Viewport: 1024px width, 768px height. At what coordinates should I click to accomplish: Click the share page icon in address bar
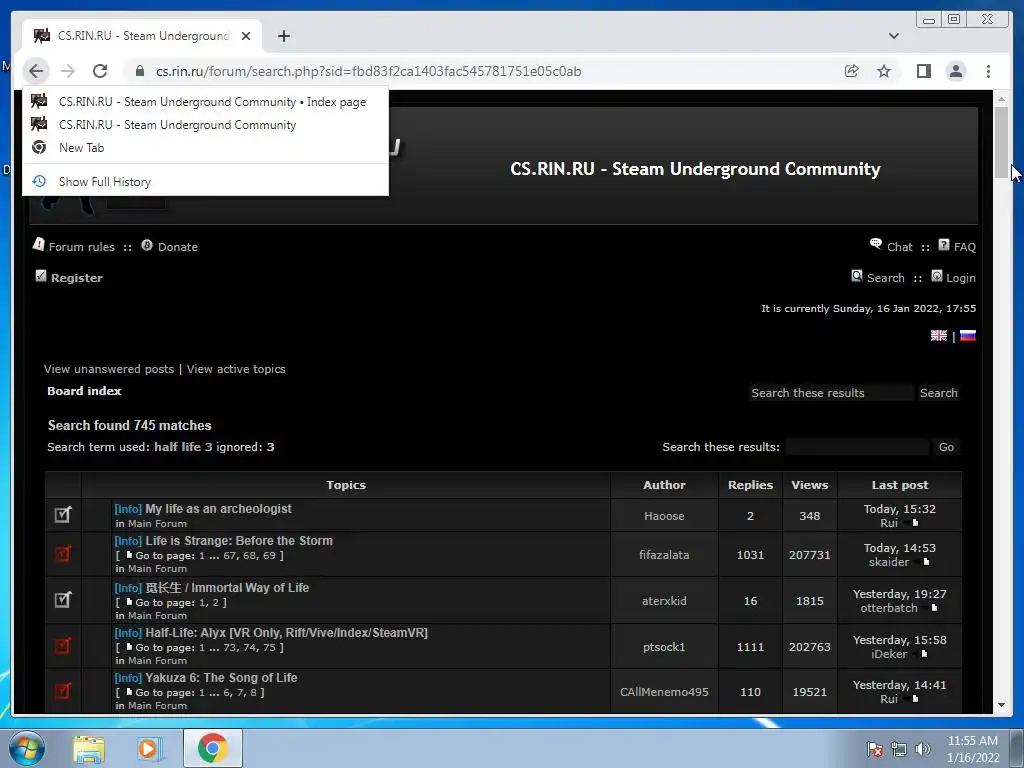pyautogui.click(x=852, y=71)
